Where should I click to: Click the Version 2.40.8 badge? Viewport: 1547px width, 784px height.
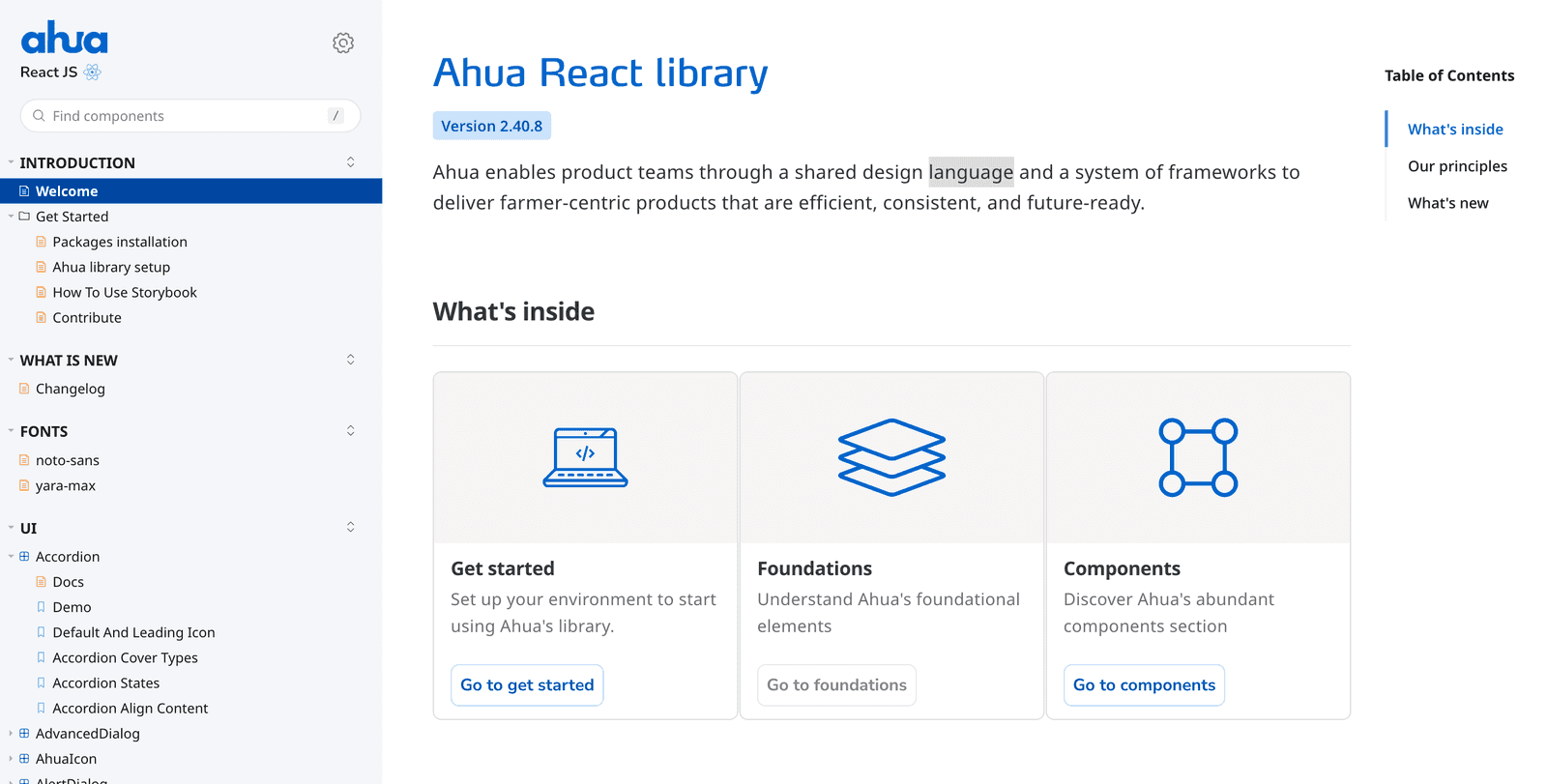click(492, 126)
